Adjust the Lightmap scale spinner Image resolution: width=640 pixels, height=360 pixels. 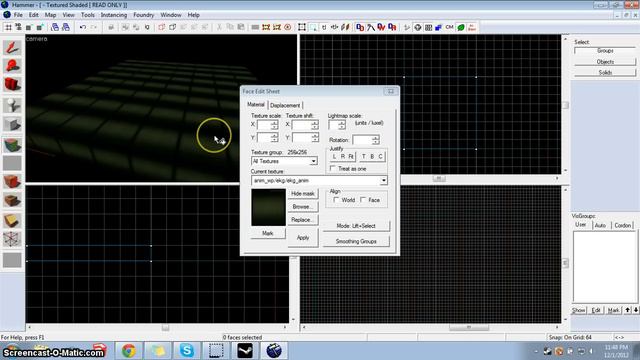point(342,125)
